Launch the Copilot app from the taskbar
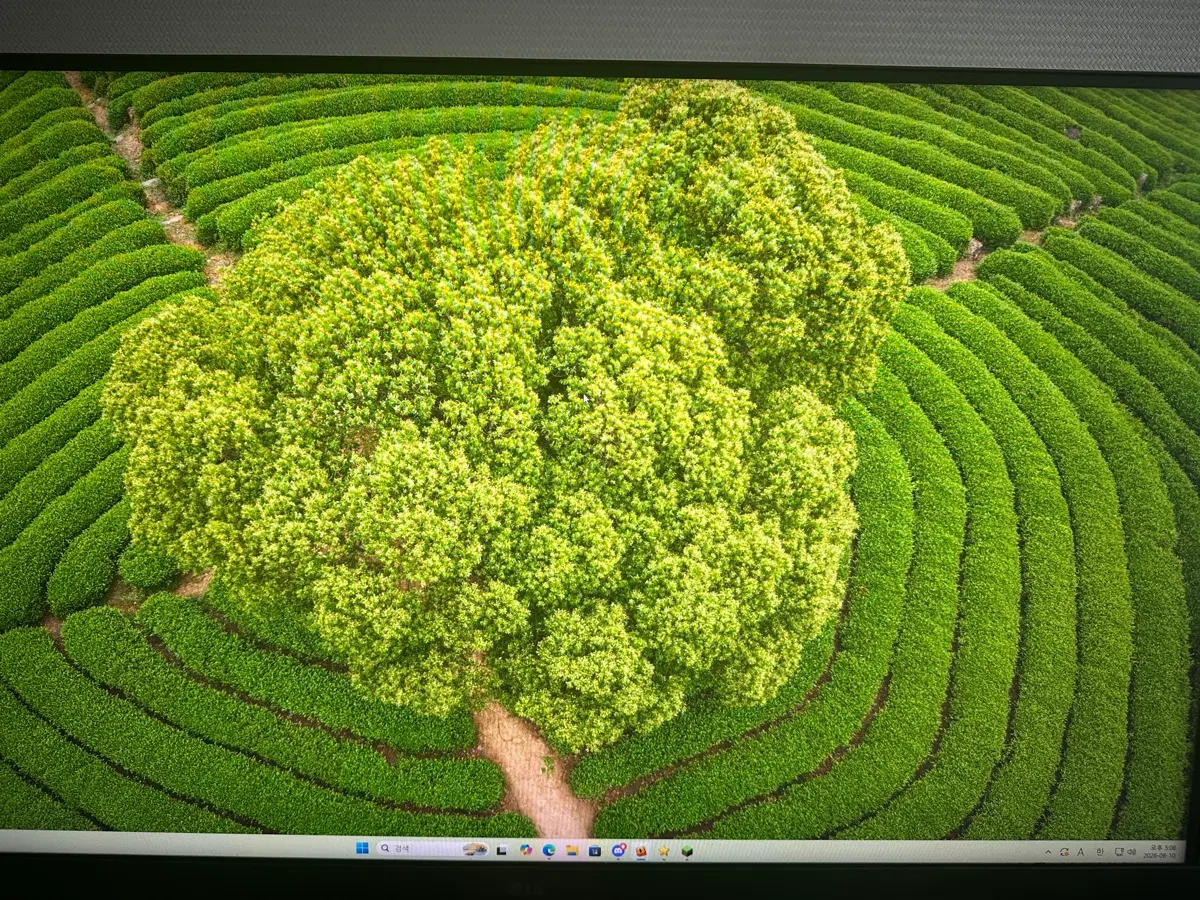 [526, 850]
